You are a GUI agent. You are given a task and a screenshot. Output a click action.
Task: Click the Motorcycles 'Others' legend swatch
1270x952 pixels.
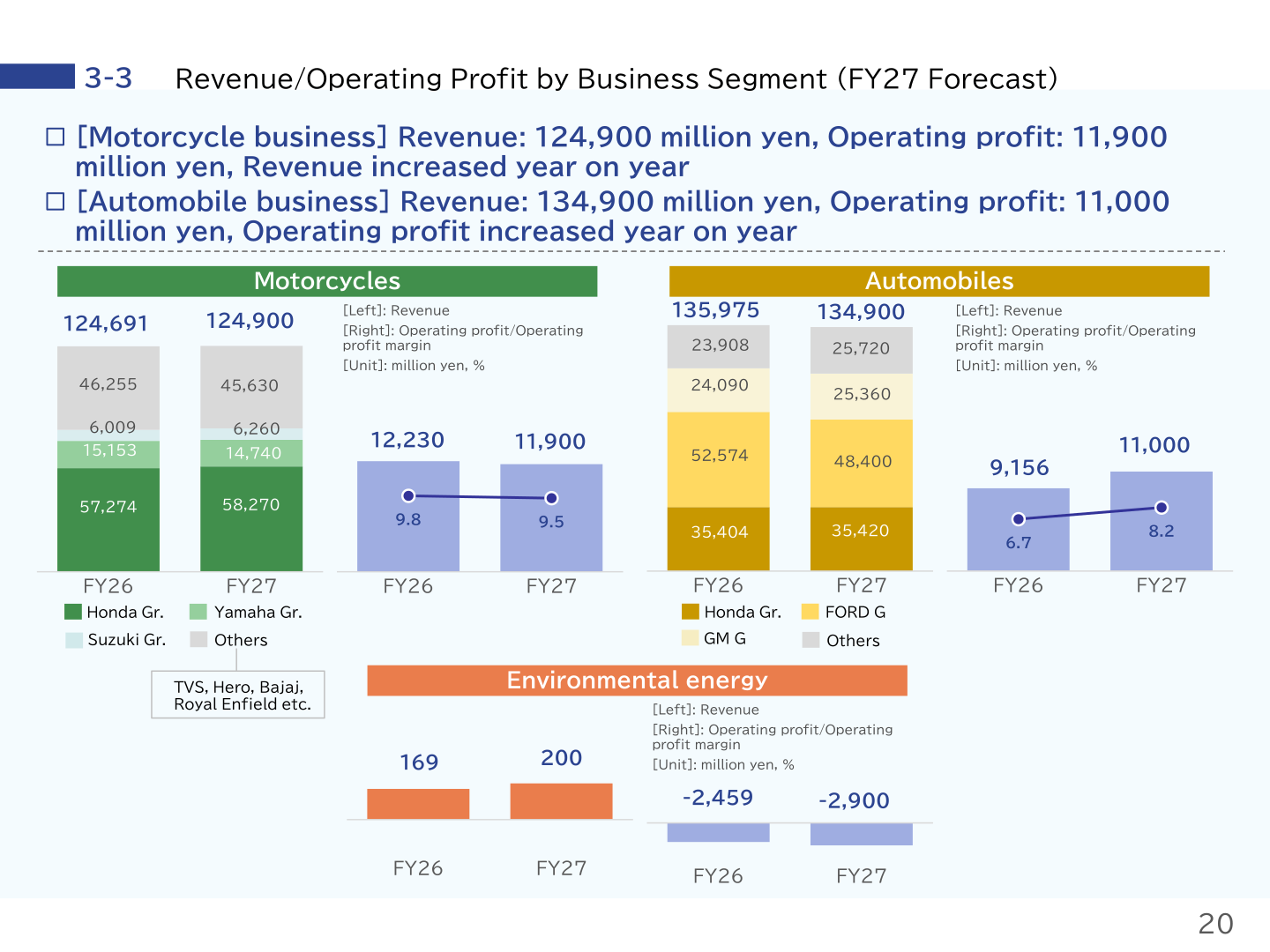pyautogui.click(x=198, y=640)
